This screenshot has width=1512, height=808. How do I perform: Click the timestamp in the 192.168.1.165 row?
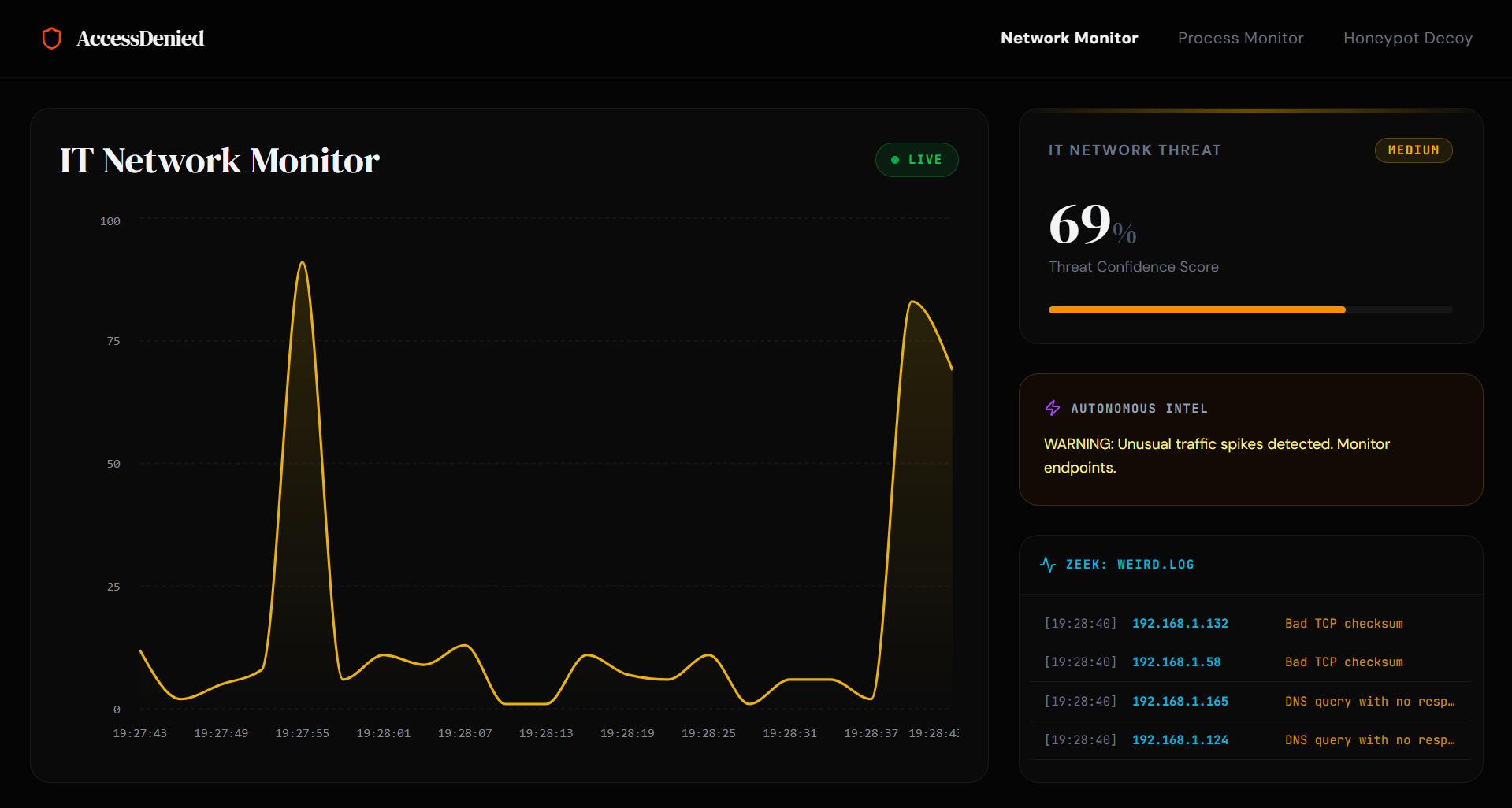[1080, 701]
